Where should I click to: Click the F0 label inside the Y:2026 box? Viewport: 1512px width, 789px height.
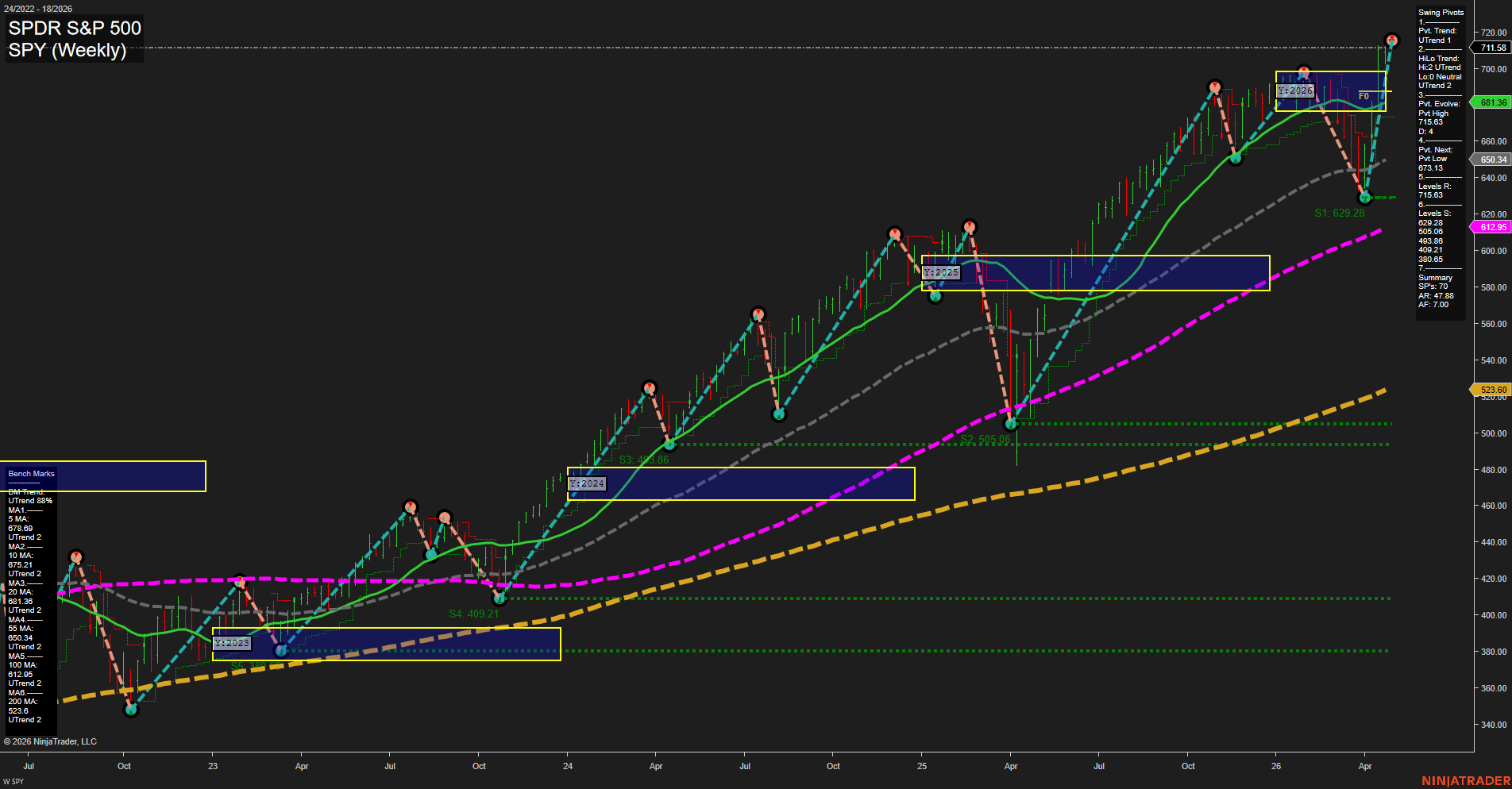[1363, 95]
